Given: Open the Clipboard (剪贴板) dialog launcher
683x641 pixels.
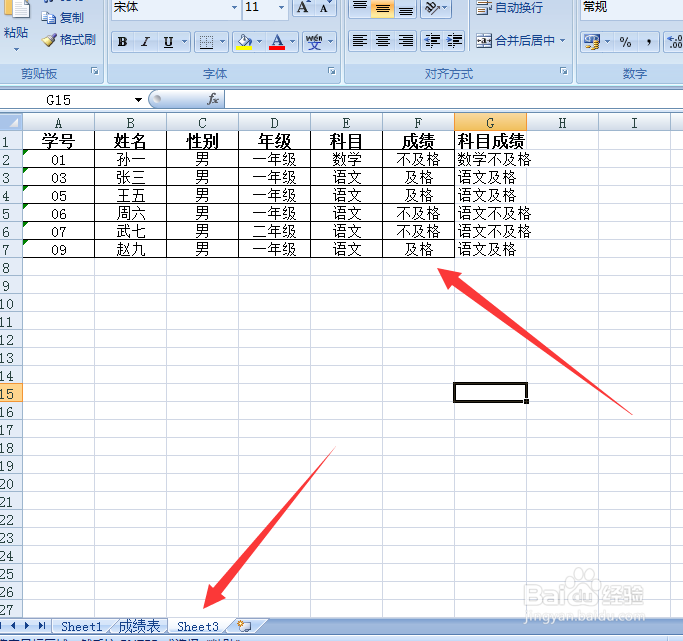Looking at the screenshot, I should point(95,71).
